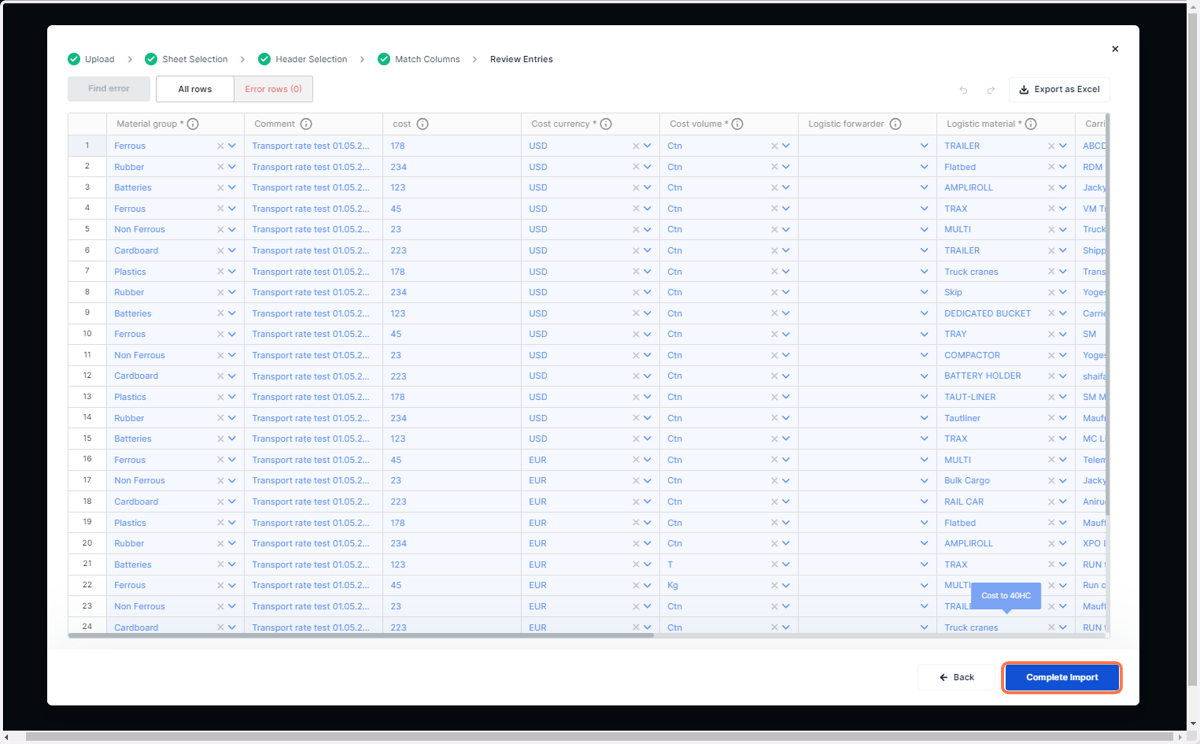Click the redo arrow icon
Viewport: 1200px width, 744px height.
(991, 90)
